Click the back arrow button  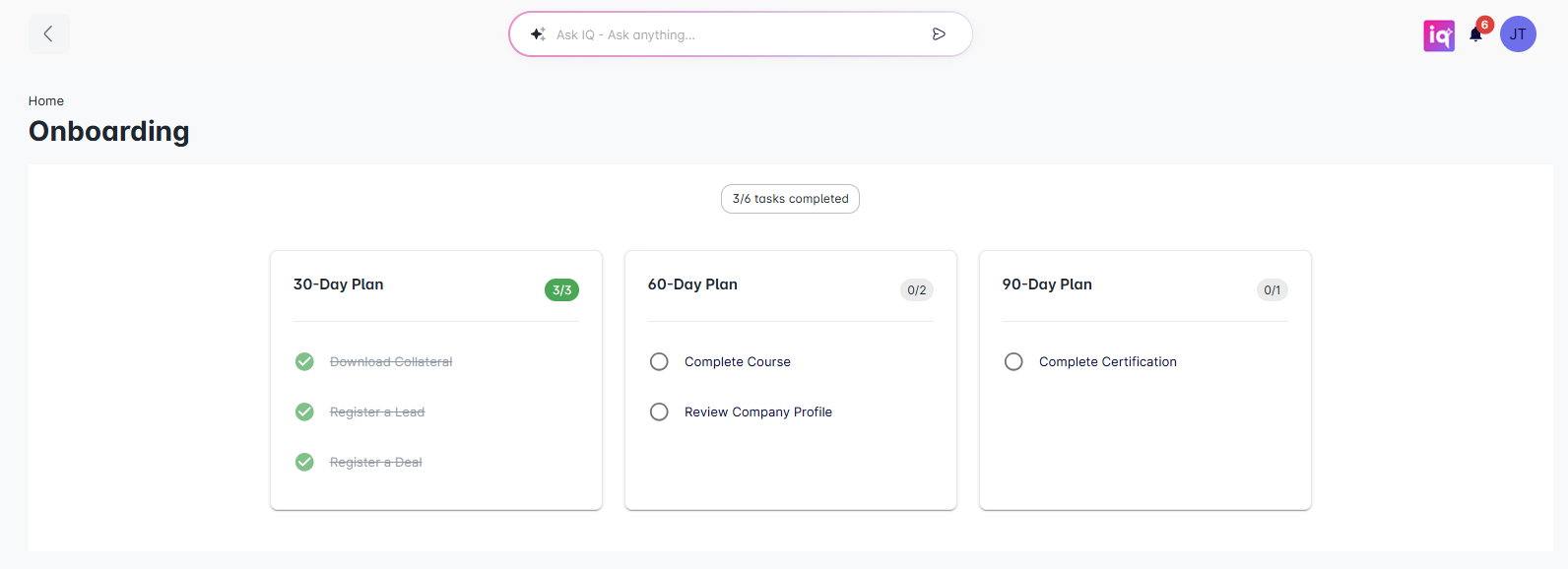pos(48,34)
